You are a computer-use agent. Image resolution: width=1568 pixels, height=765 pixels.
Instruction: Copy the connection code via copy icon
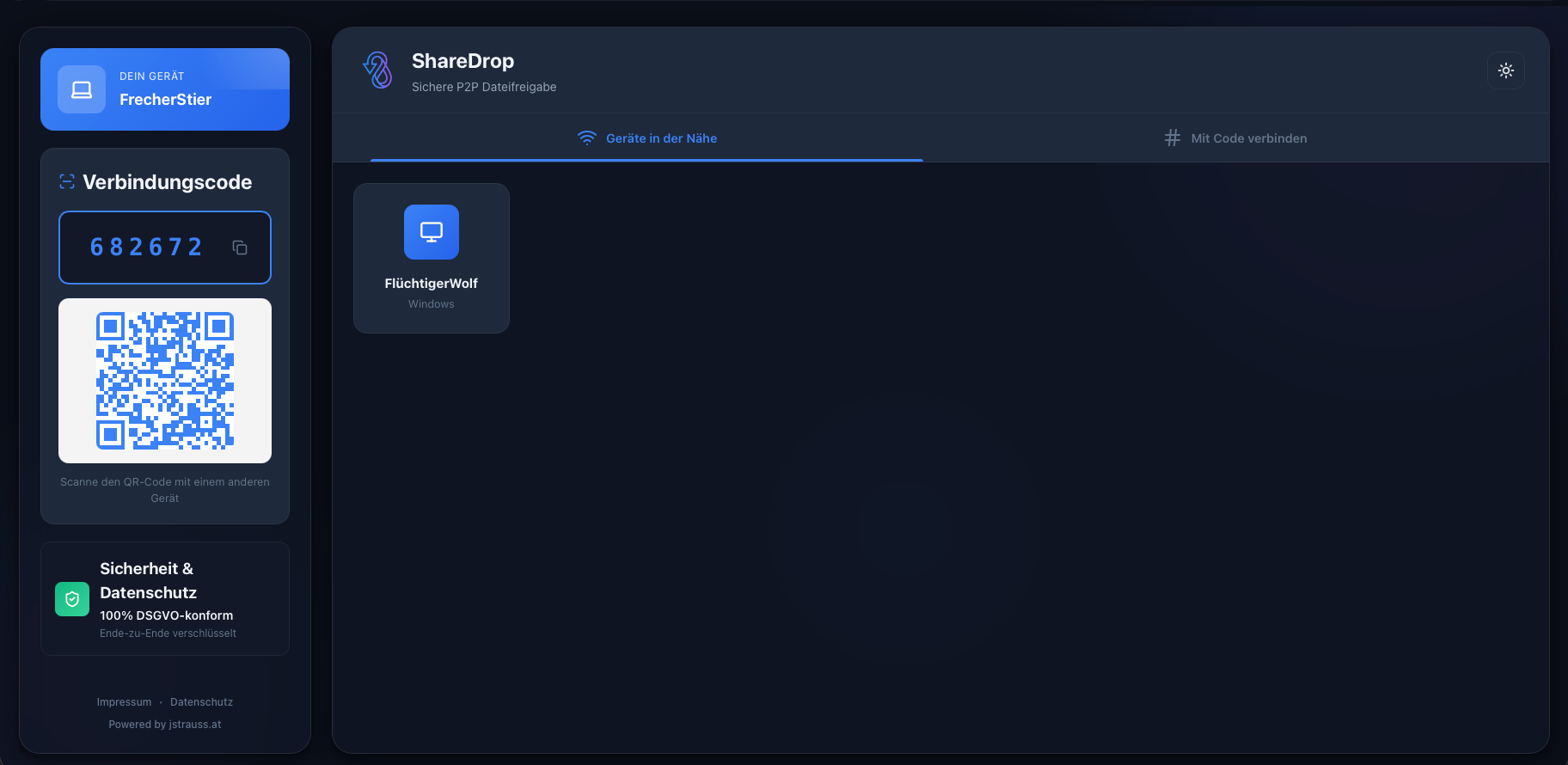(x=240, y=248)
